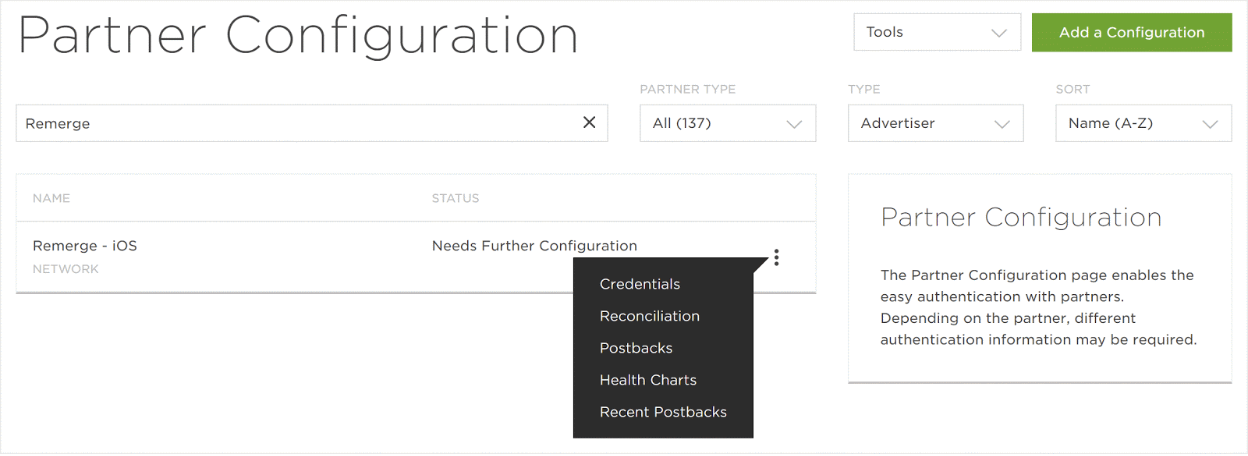This screenshot has width=1248, height=456.
Task: Open the three-dot options for Remerge - iOS
Action: (x=776, y=258)
